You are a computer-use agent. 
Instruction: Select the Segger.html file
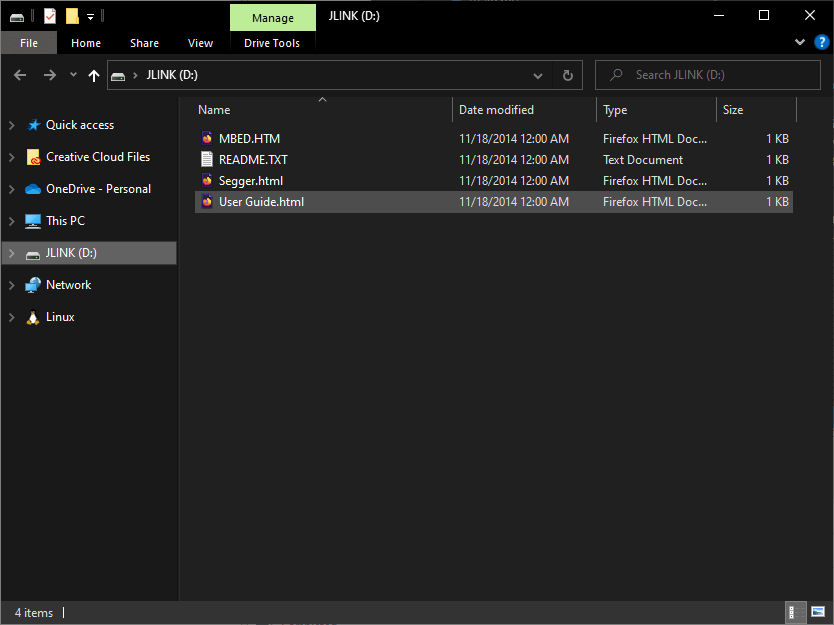pyautogui.click(x=494, y=181)
